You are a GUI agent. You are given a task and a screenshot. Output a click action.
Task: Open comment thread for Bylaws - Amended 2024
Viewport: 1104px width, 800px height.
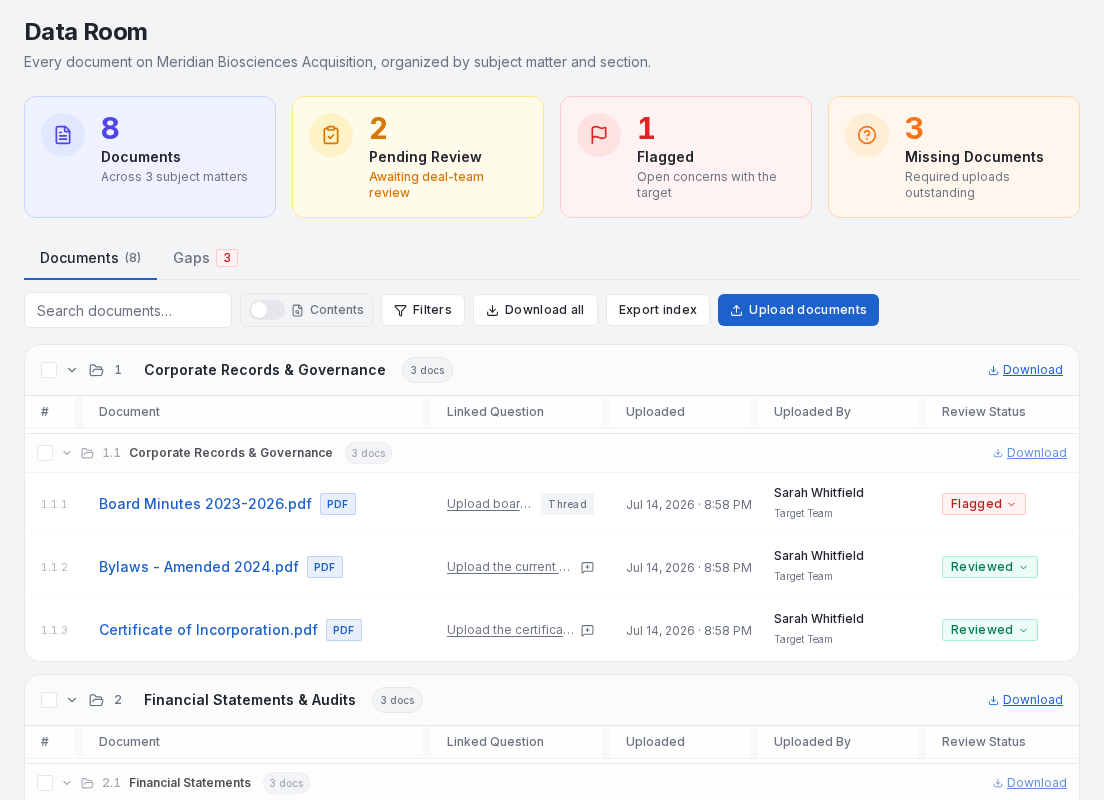coord(587,568)
